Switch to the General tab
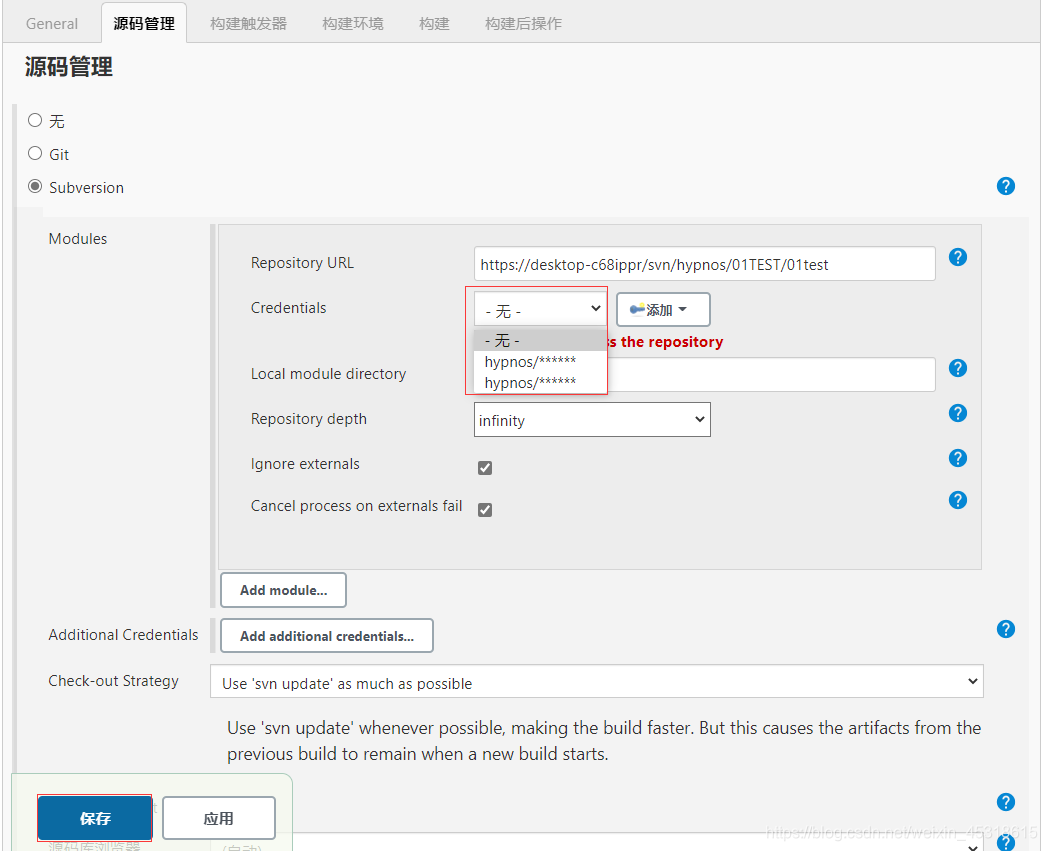The width and height of the screenshot is (1047, 851). point(51,22)
